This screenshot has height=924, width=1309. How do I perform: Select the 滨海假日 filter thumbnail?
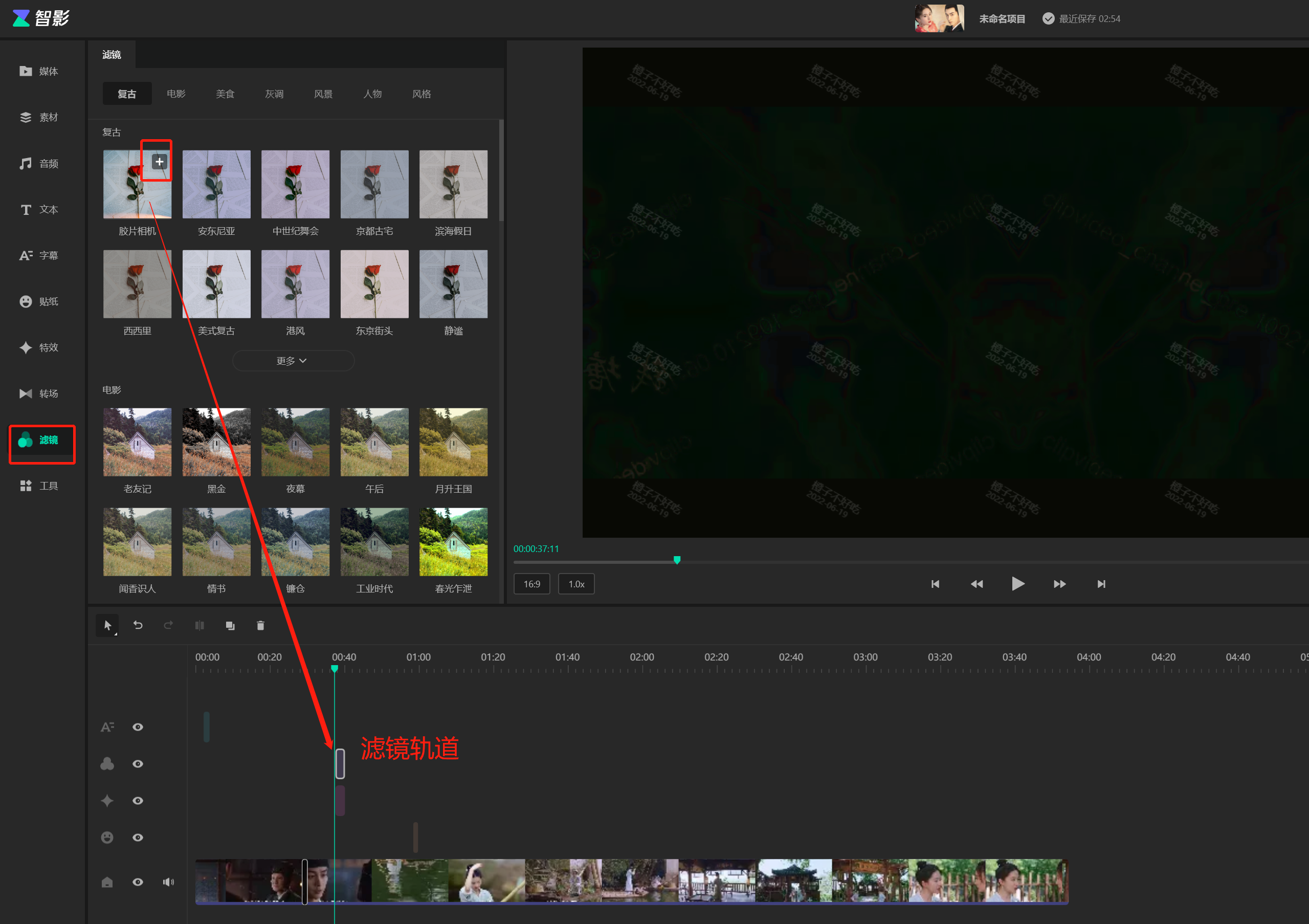pos(453,184)
